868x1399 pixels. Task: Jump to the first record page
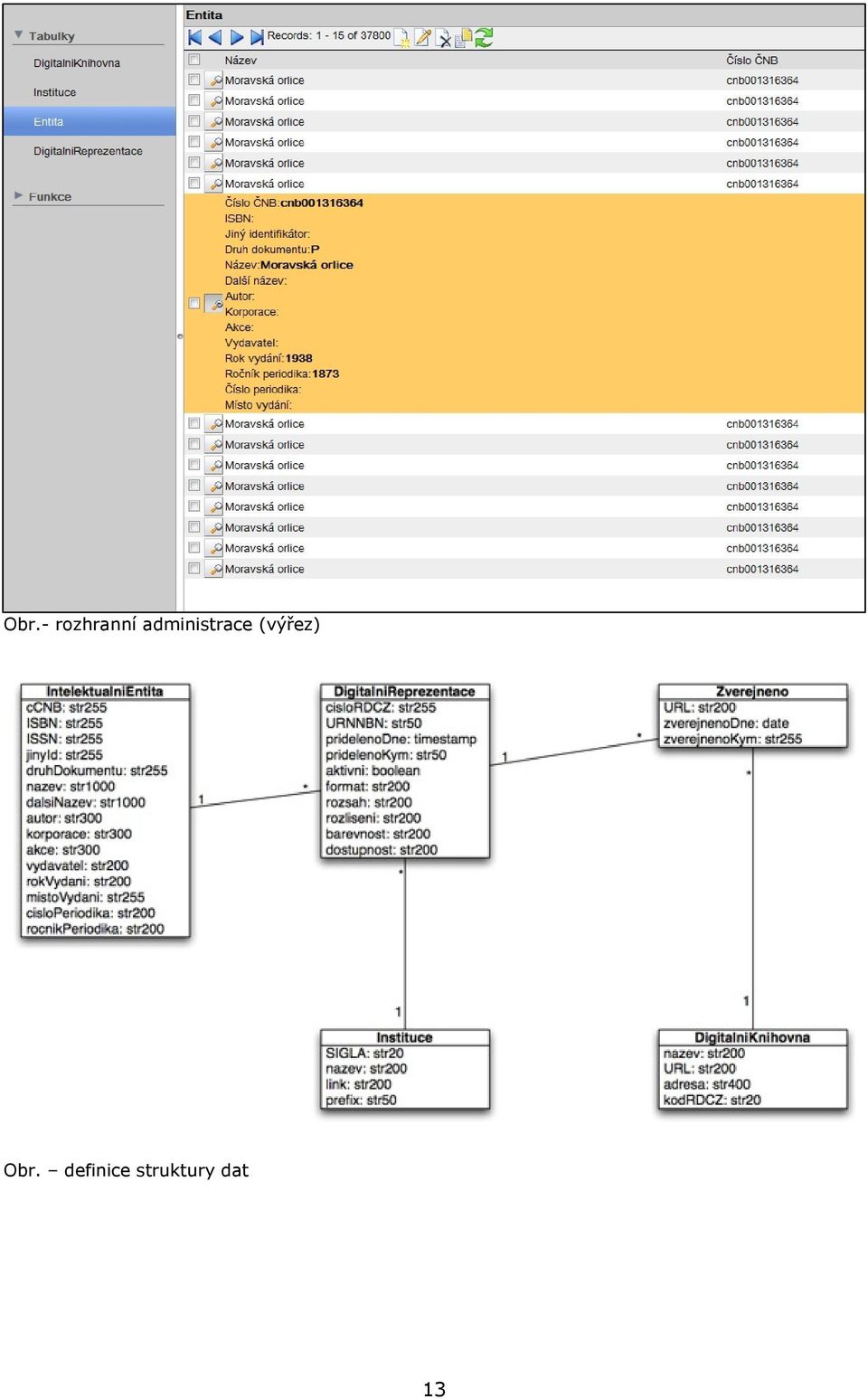point(194,37)
